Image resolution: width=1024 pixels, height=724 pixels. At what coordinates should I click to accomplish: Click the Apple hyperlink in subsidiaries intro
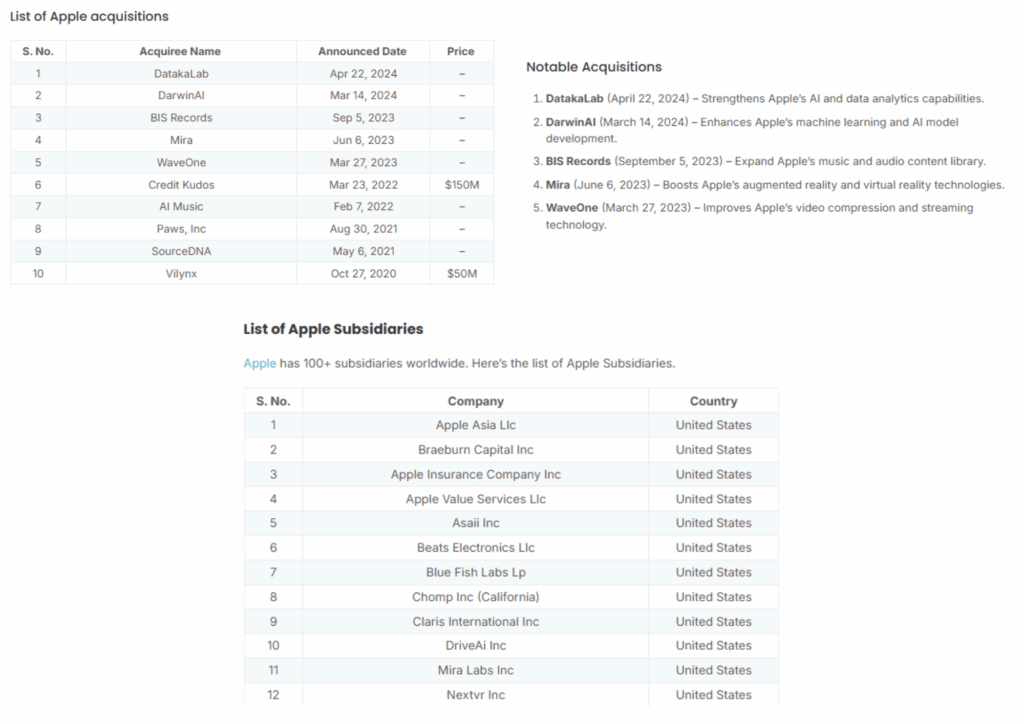(x=259, y=363)
